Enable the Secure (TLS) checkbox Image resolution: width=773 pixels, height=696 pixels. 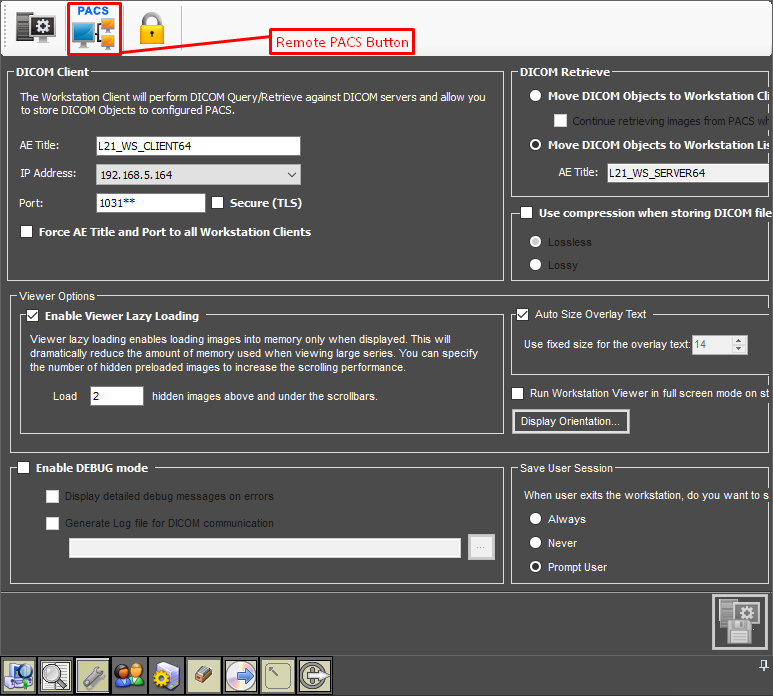(x=218, y=203)
